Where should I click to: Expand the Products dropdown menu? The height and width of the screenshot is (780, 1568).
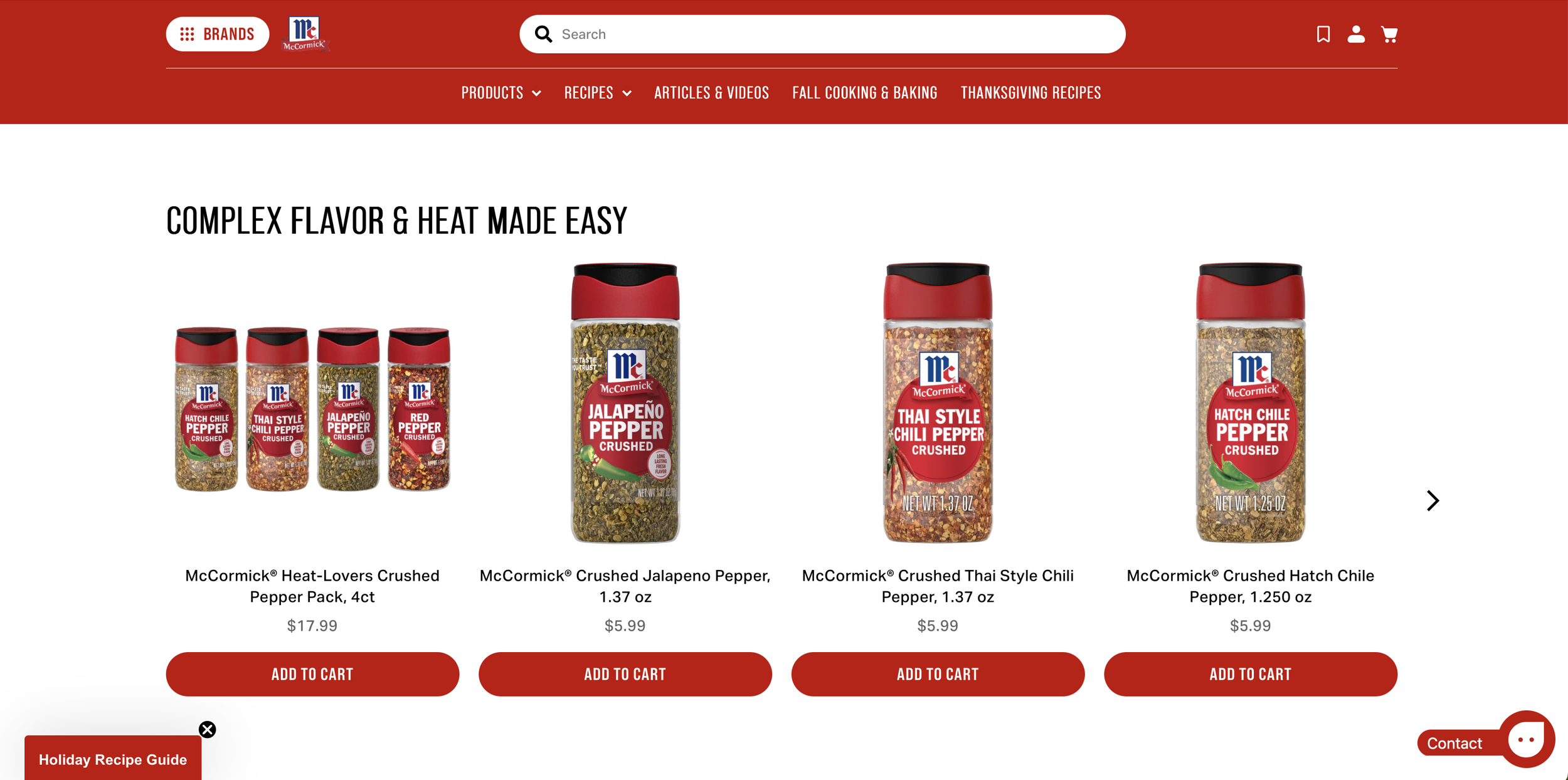[501, 93]
